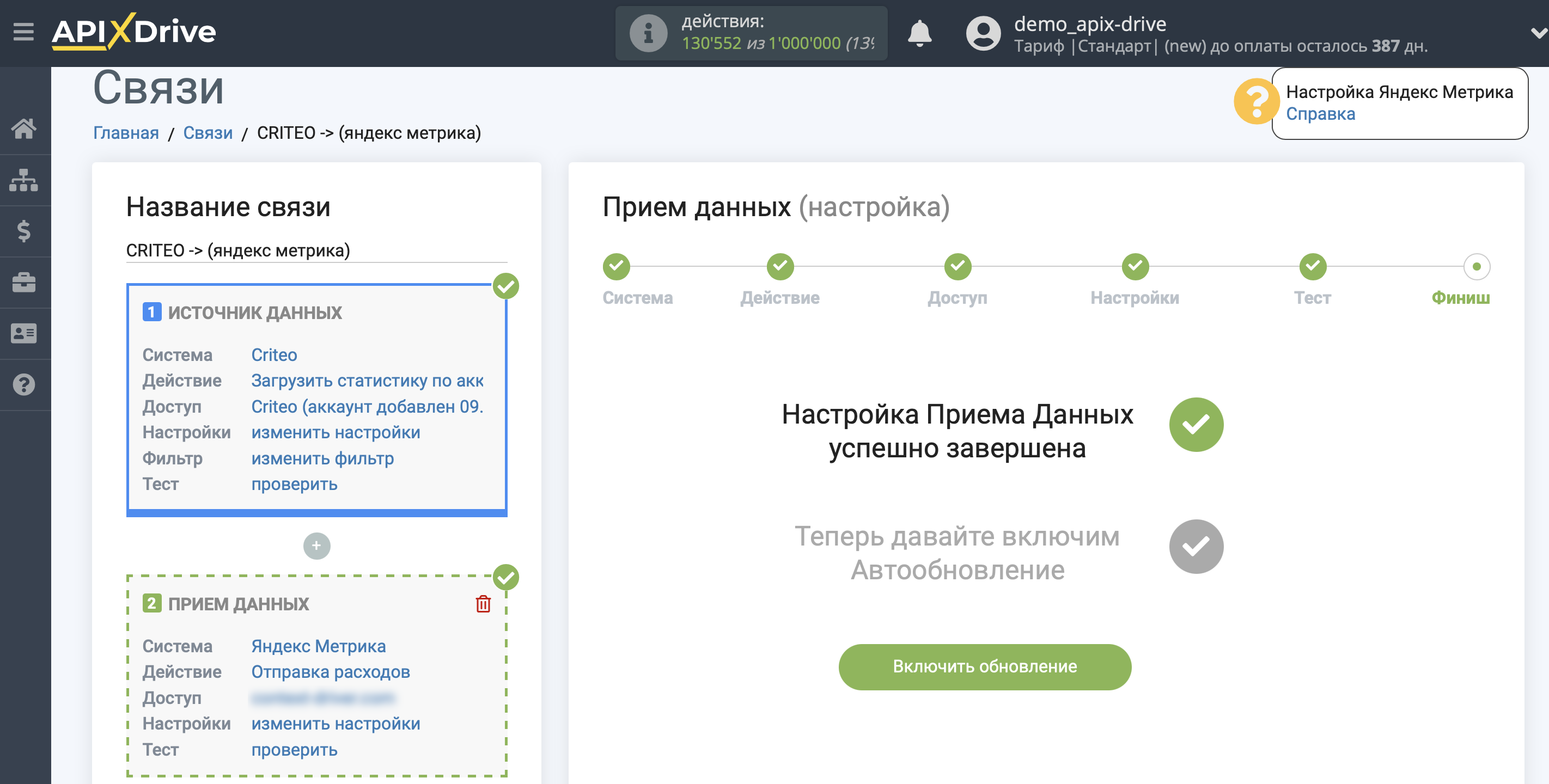Expand the account menu chevron
1549x784 pixels.
[1538, 33]
